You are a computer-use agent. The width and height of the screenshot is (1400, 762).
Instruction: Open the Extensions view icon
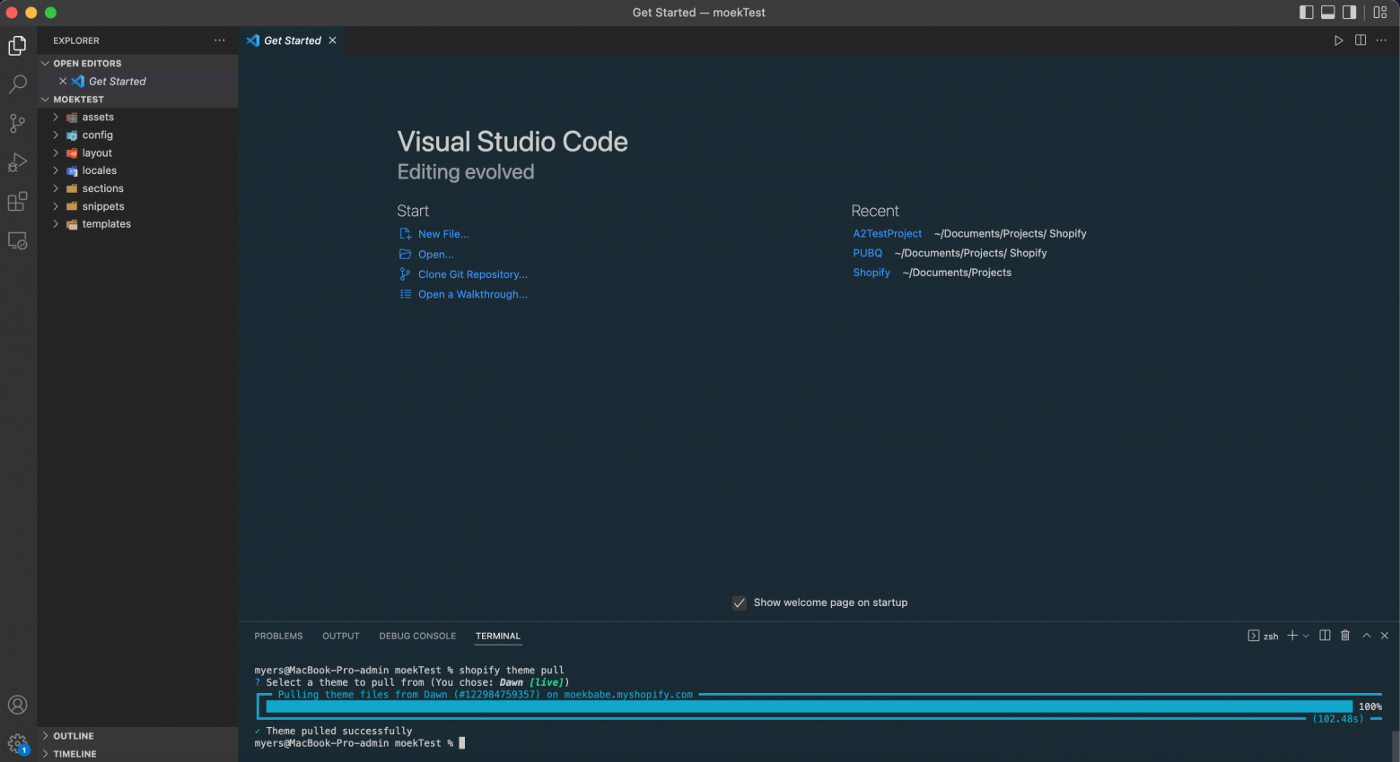17,202
